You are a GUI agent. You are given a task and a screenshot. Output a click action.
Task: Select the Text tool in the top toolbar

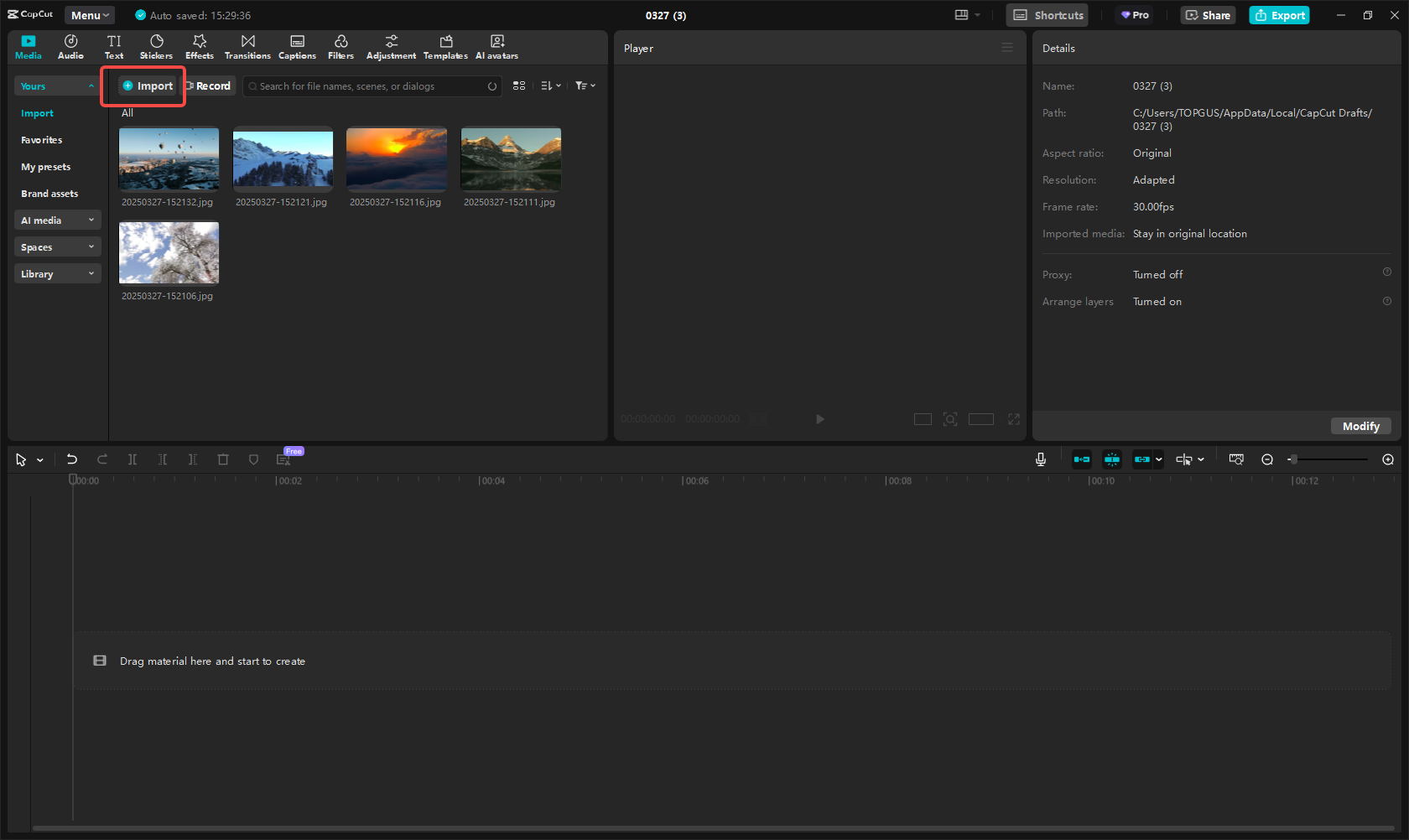point(114,46)
